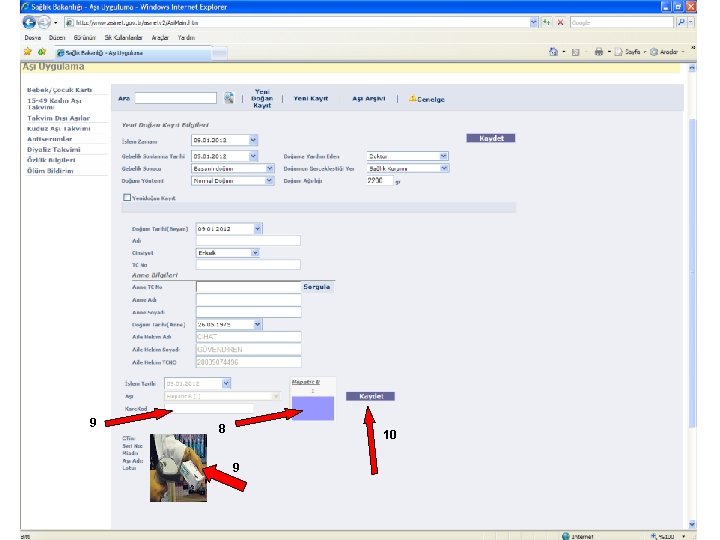Open the İşlem Zamanı date dropdown
The width and height of the screenshot is (720, 540).
tap(253, 140)
